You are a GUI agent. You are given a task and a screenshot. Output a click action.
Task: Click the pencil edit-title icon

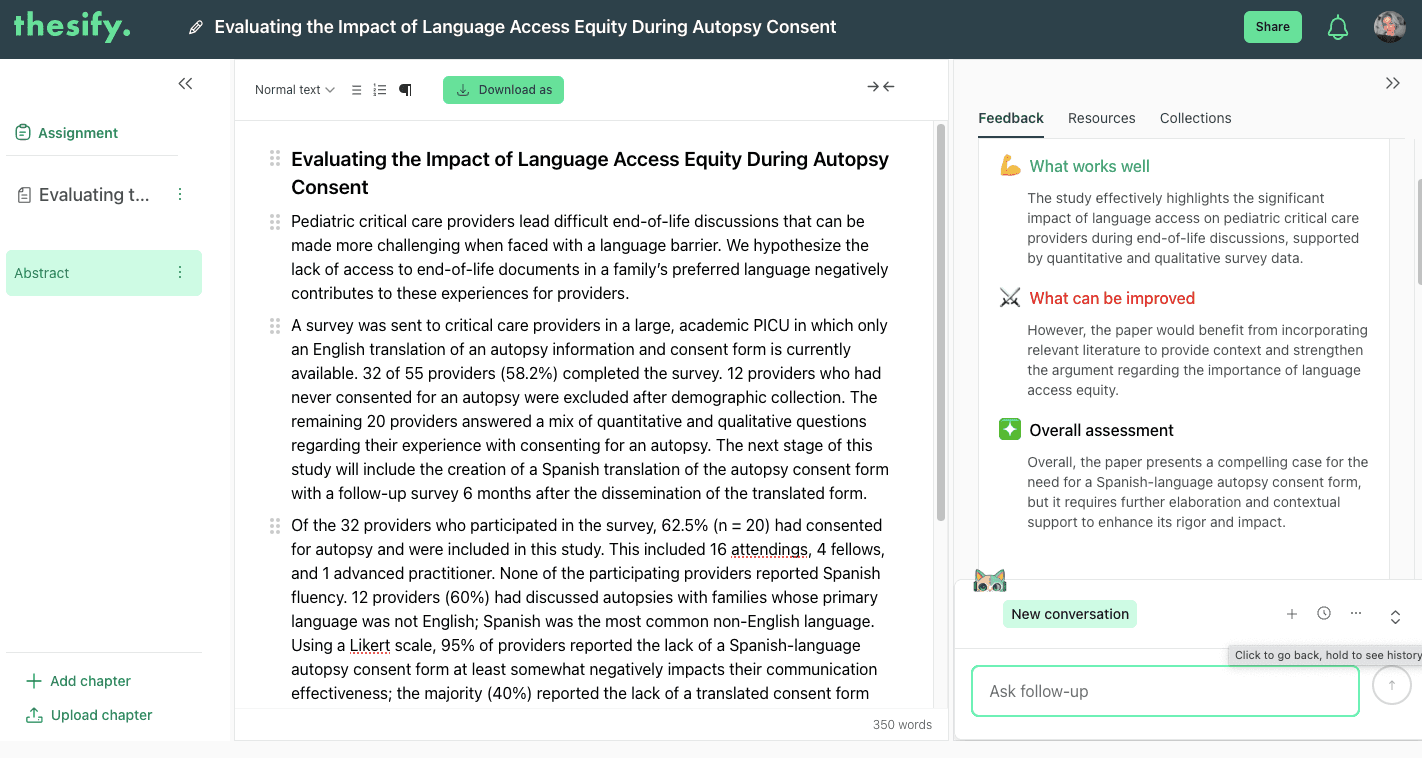(196, 28)
